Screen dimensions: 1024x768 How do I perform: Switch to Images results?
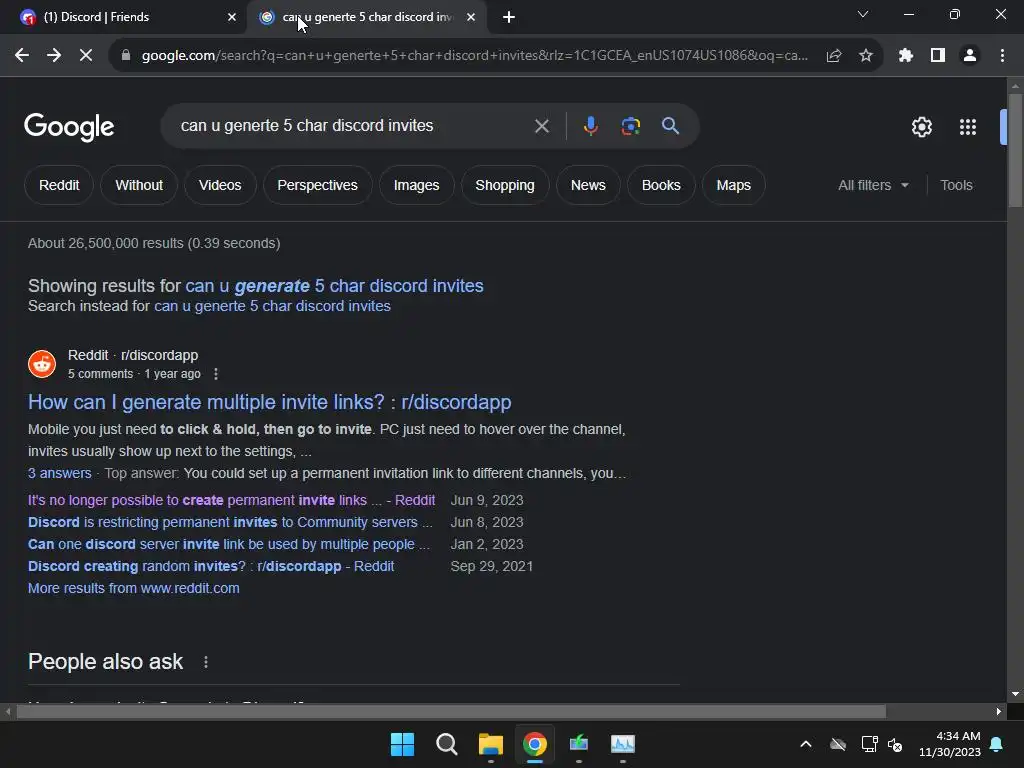[417, 185]
